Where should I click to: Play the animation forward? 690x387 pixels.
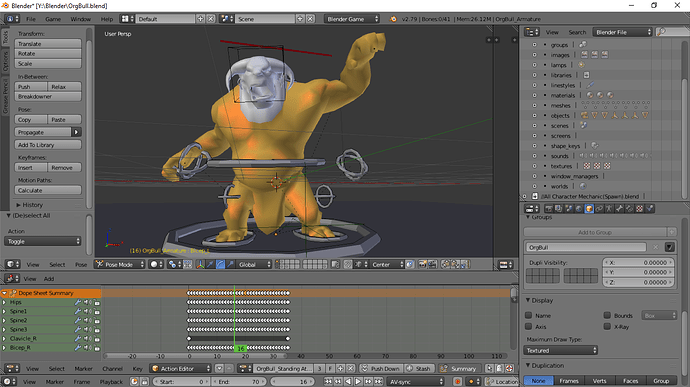pyautogui.click(x=358, y=381)
